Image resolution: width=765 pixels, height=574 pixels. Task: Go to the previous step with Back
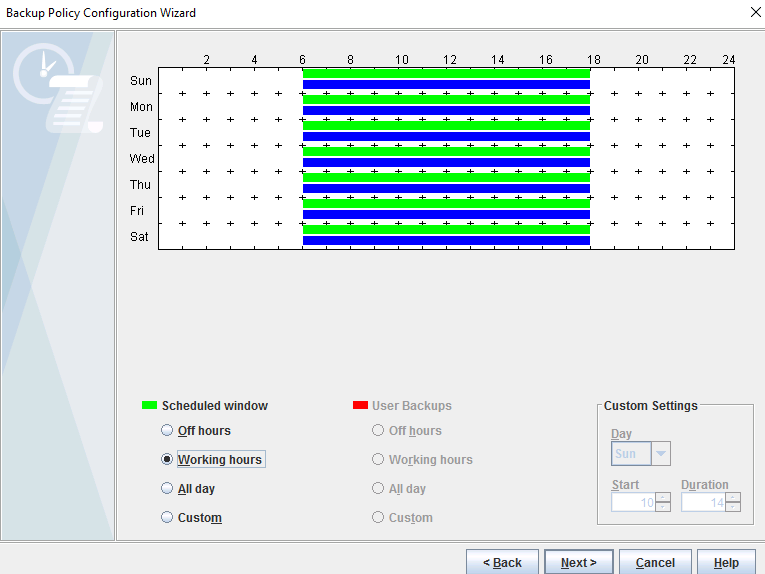pos(502,562)
